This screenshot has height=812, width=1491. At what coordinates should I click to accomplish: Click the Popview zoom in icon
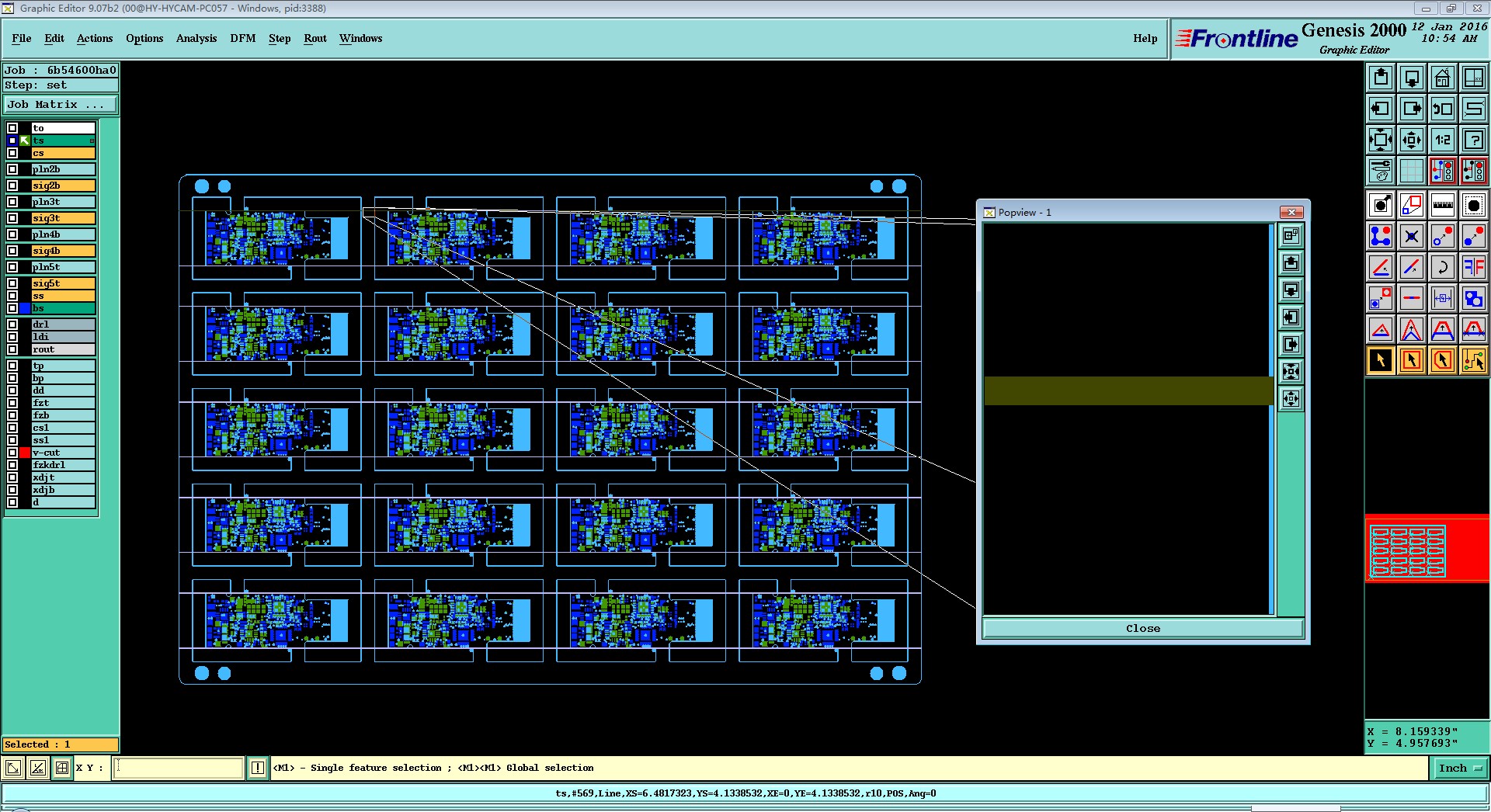[x=1291, y=371]
